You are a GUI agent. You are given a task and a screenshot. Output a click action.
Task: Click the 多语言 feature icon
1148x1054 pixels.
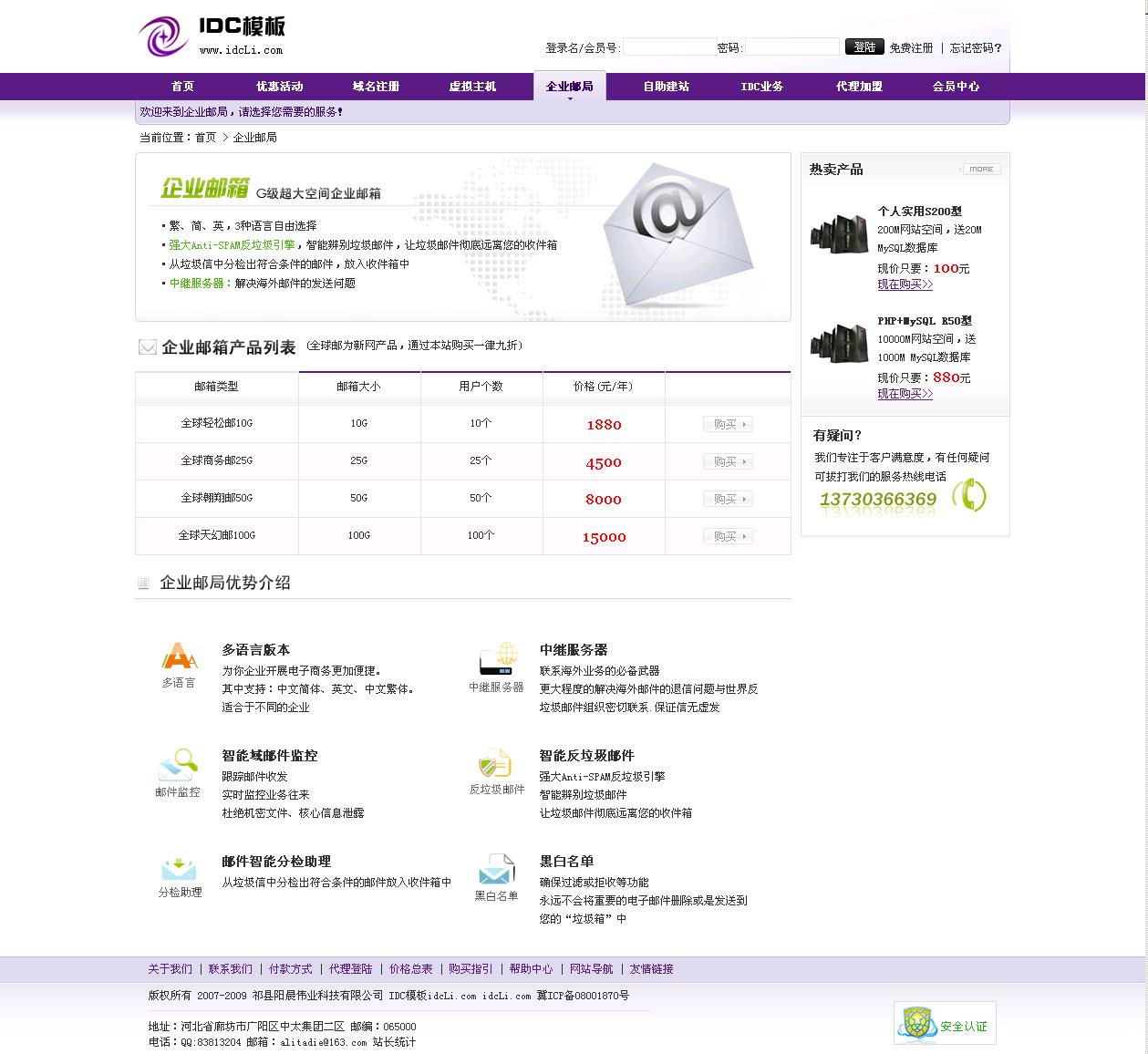coord(180,656)
